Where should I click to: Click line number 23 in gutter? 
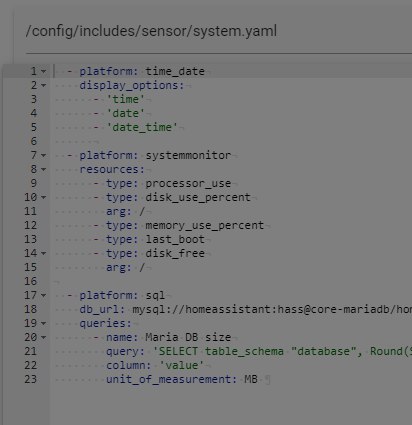coord(30,379)
